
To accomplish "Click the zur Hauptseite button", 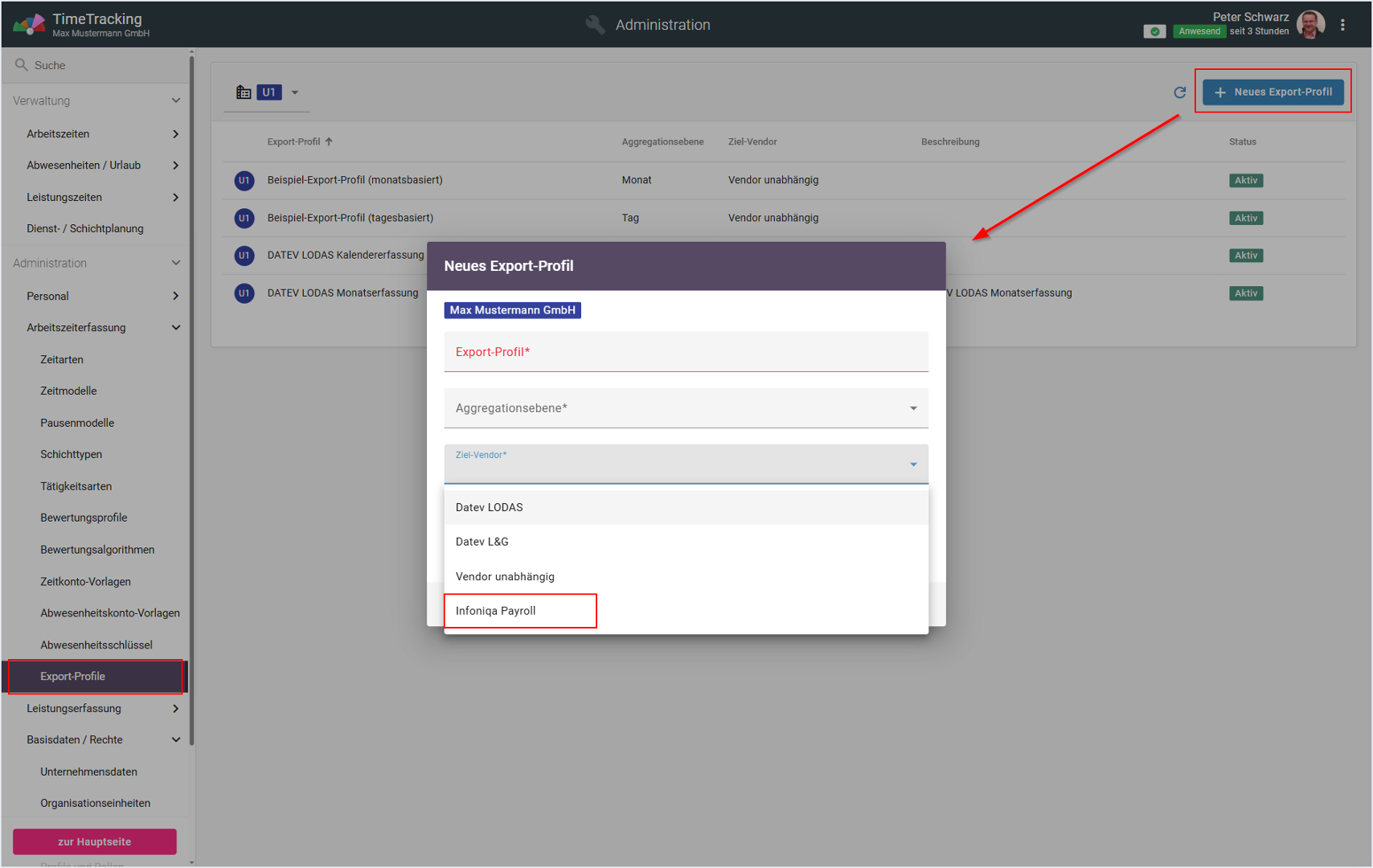I will [95, 841].
